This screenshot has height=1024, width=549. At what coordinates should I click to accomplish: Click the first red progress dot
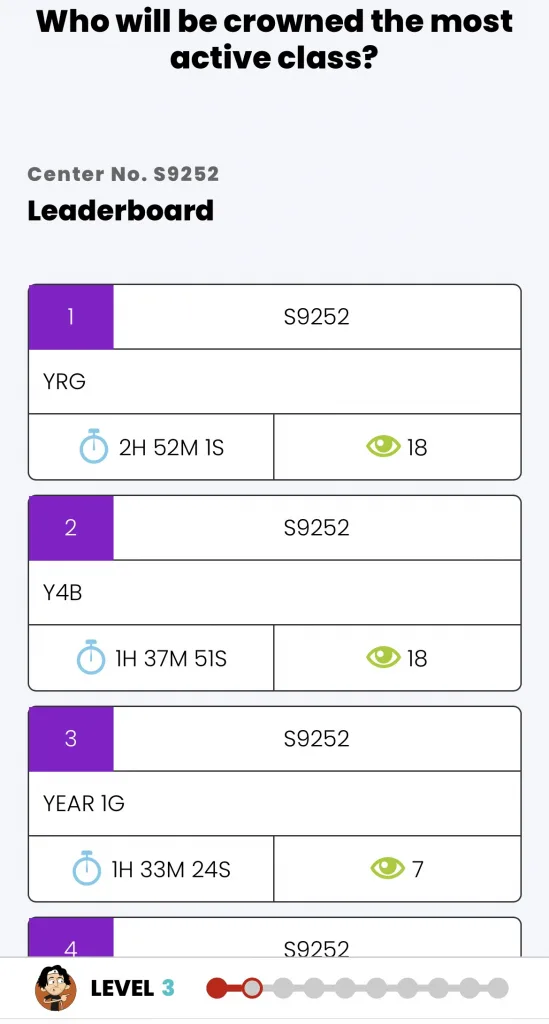(x=217, y=988)
